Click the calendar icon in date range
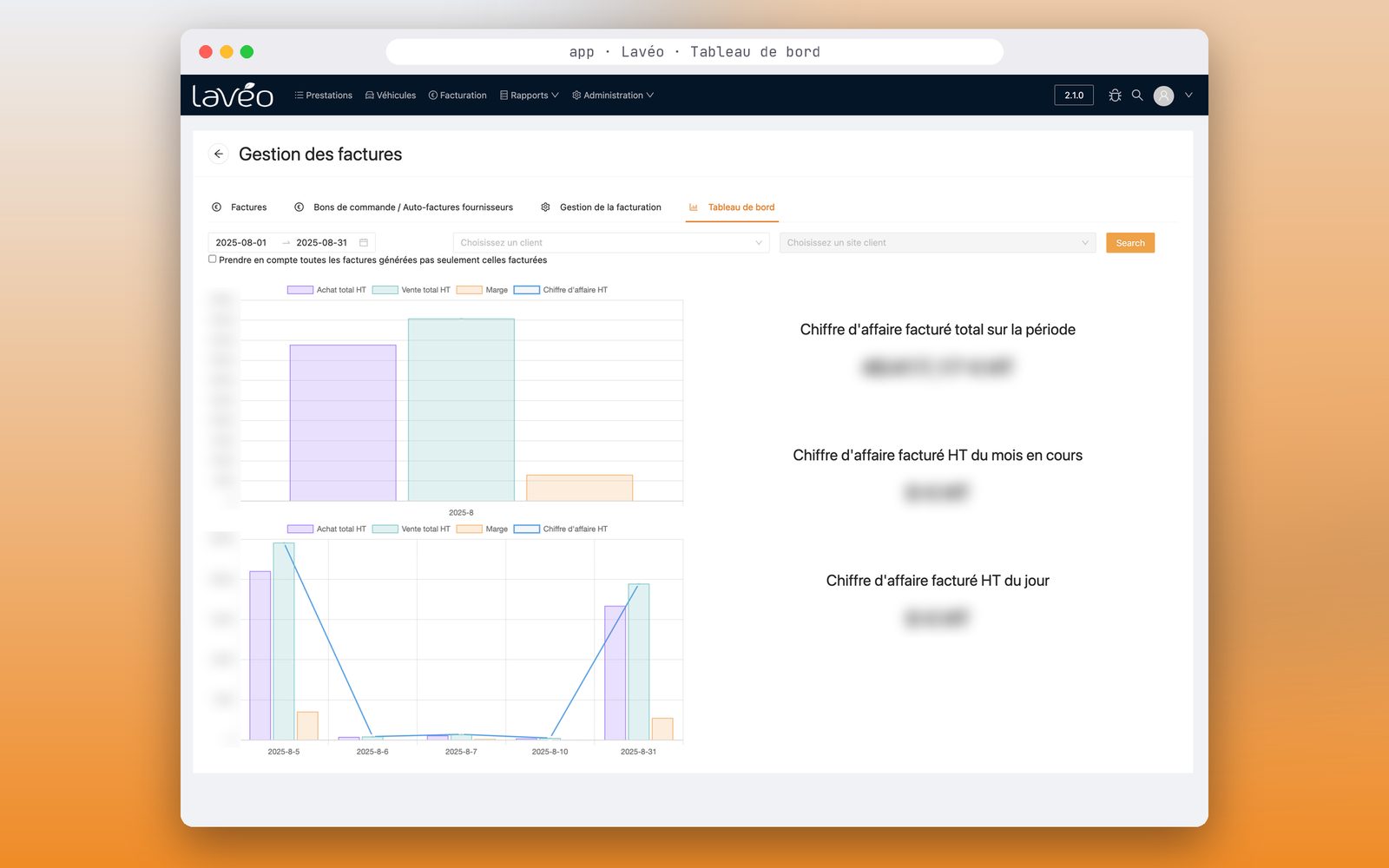 [364, 243]
